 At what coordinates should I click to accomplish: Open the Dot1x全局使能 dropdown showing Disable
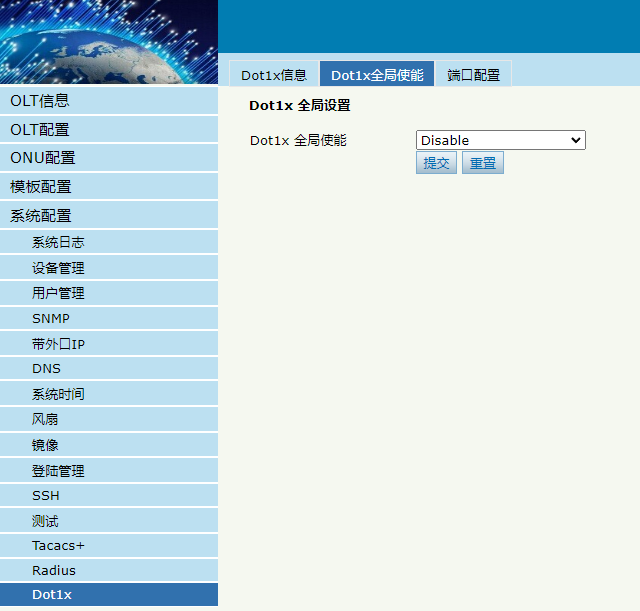(x=500, y=140)
